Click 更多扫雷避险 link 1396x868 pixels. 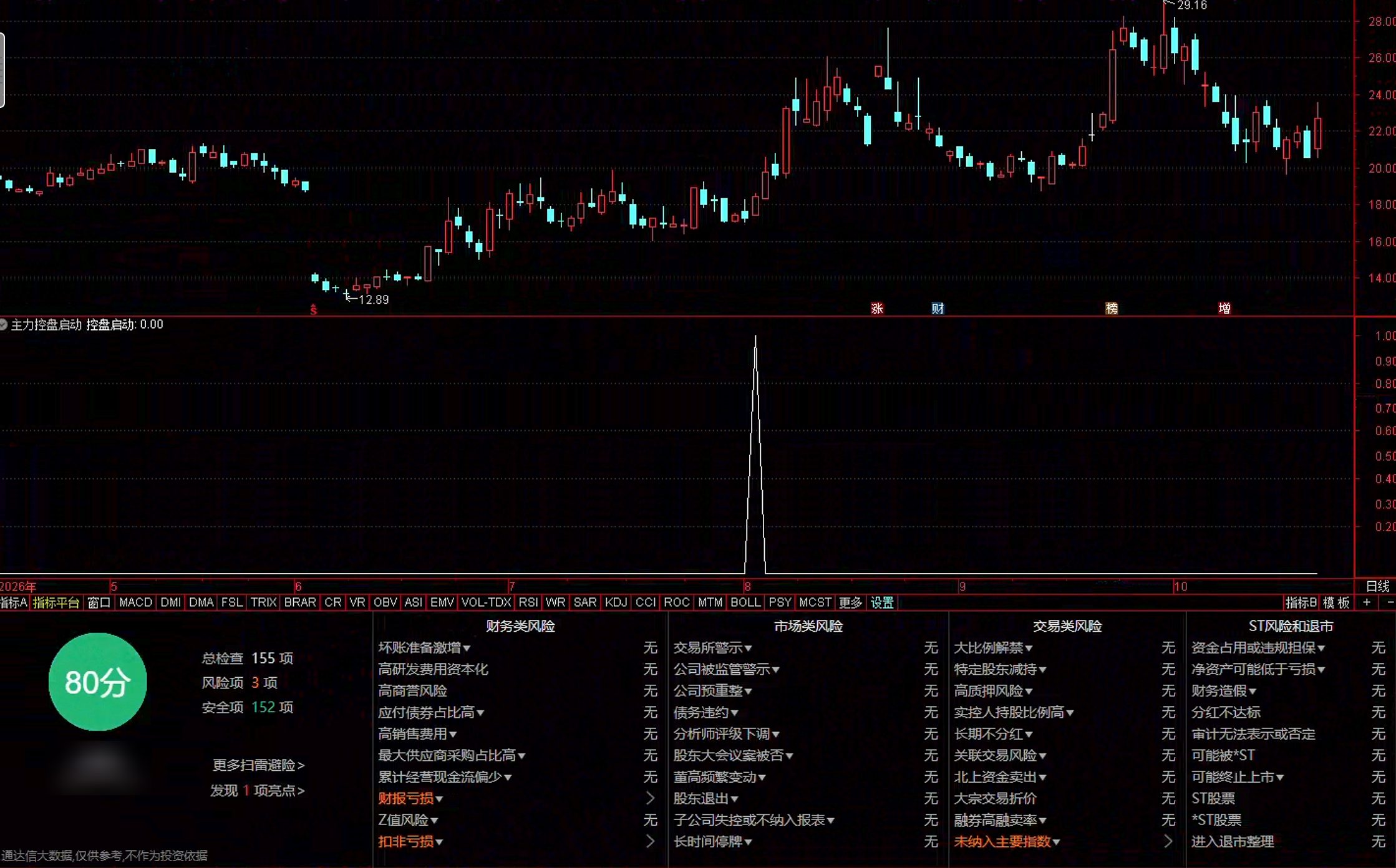[x=258, y=764]
